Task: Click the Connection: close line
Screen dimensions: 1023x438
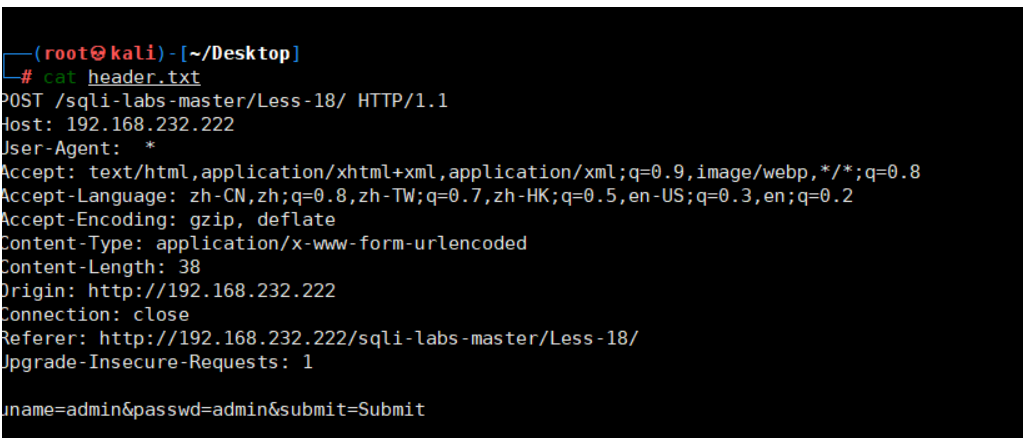Action: pyautogui.click(x=95, y=315)
